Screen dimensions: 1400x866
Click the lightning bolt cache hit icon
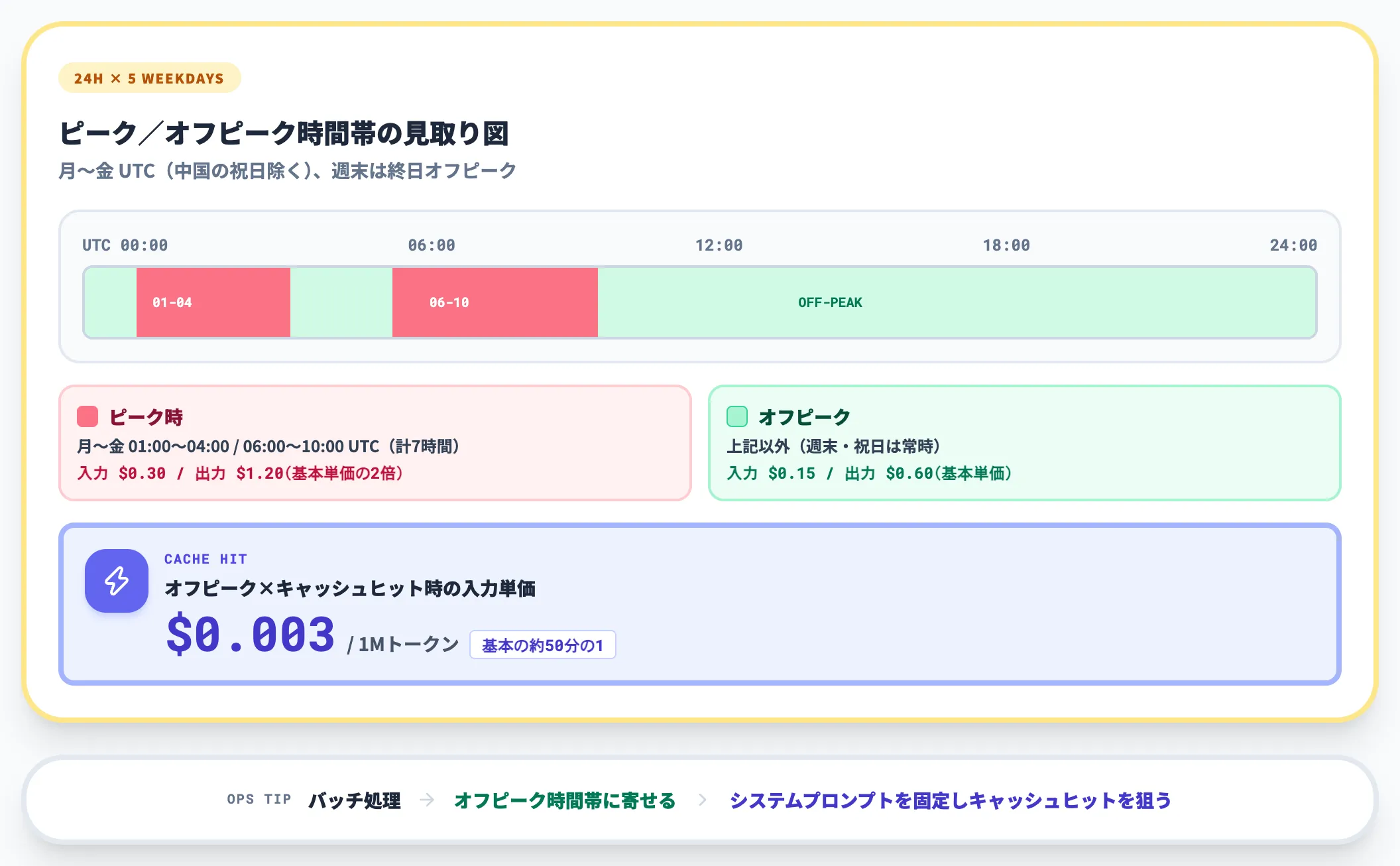click(x=117, y=581)
